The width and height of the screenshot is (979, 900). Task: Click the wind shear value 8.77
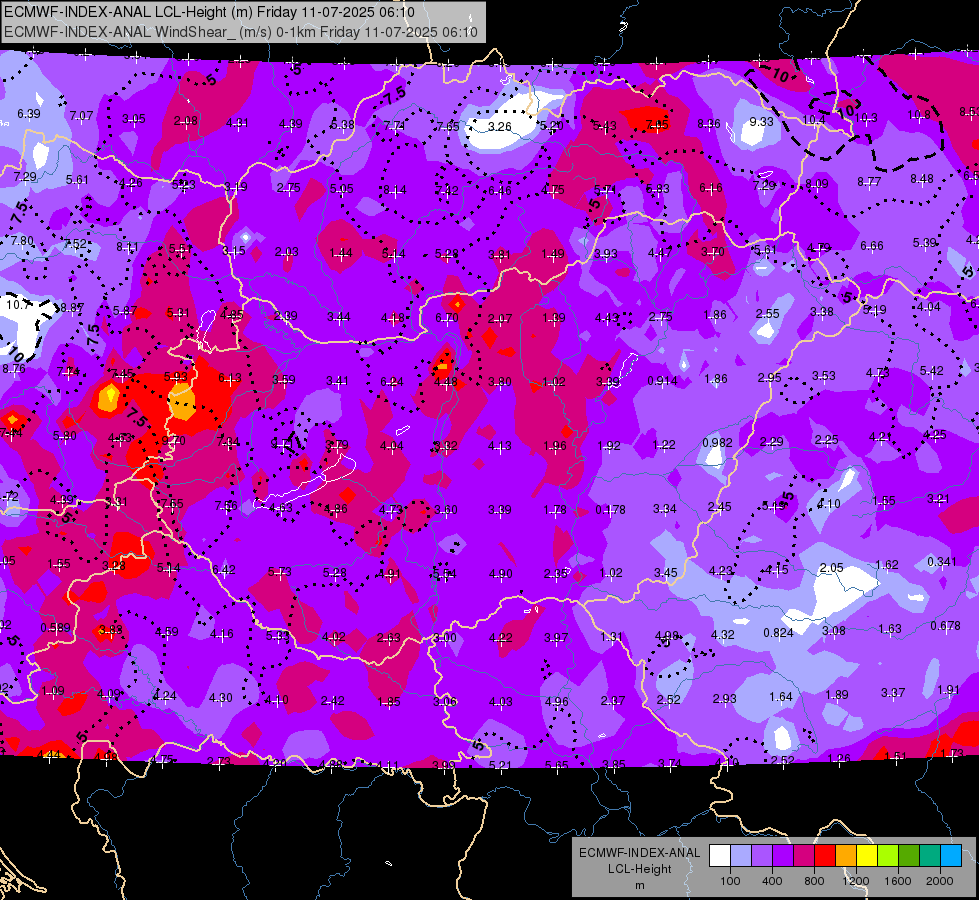click(869, 182)
